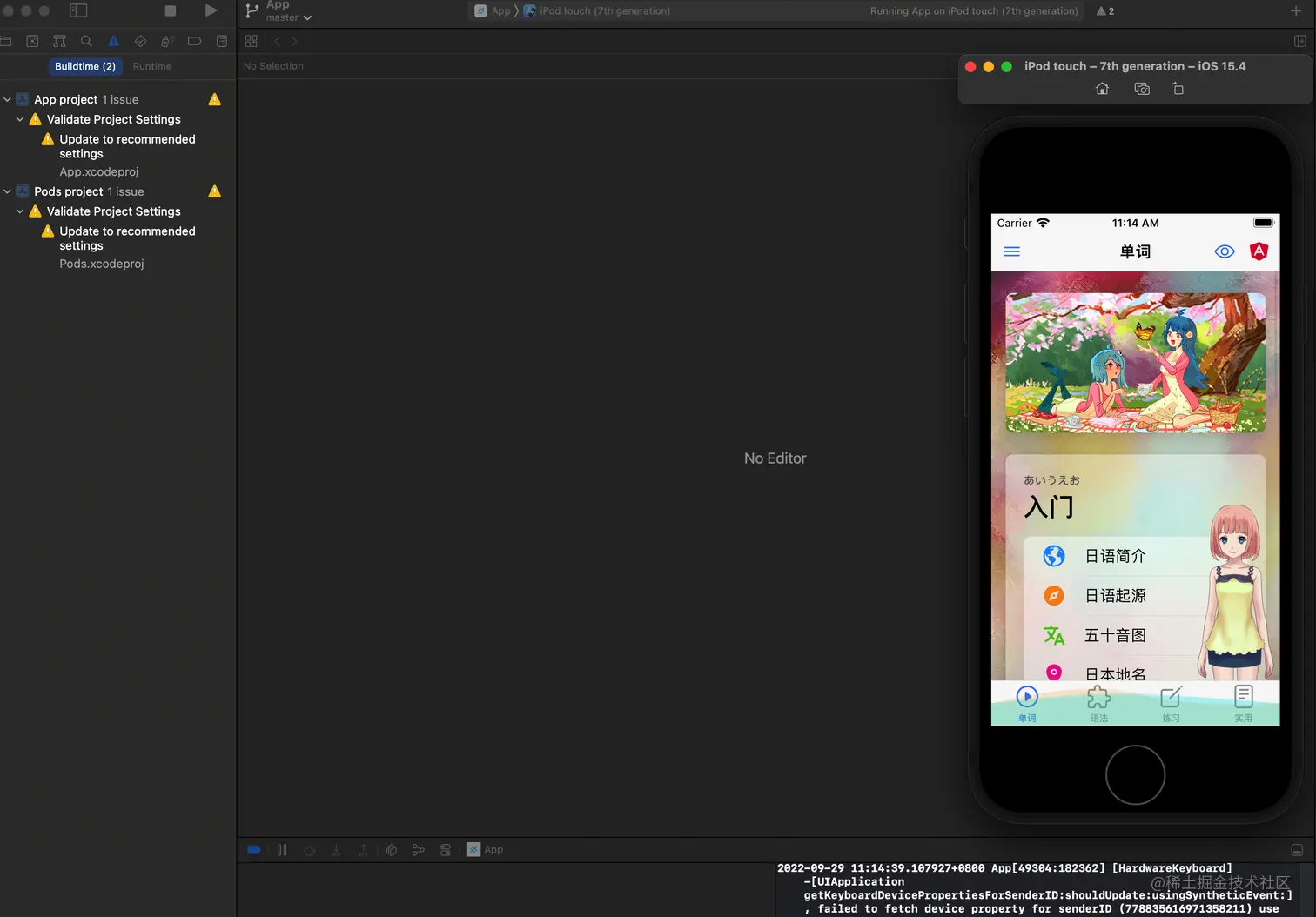Pause program execution in debug bar
Viewport: 1316px width, 917px height.
tap(282, 850)
